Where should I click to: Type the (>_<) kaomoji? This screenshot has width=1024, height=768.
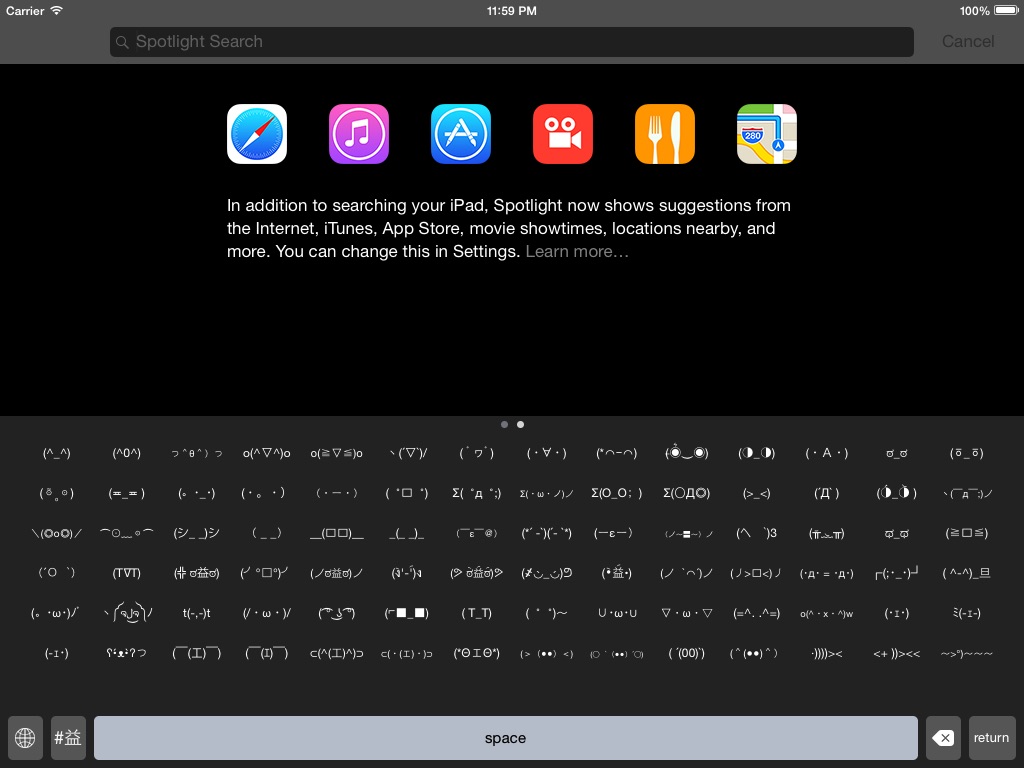tap(757, 493)
